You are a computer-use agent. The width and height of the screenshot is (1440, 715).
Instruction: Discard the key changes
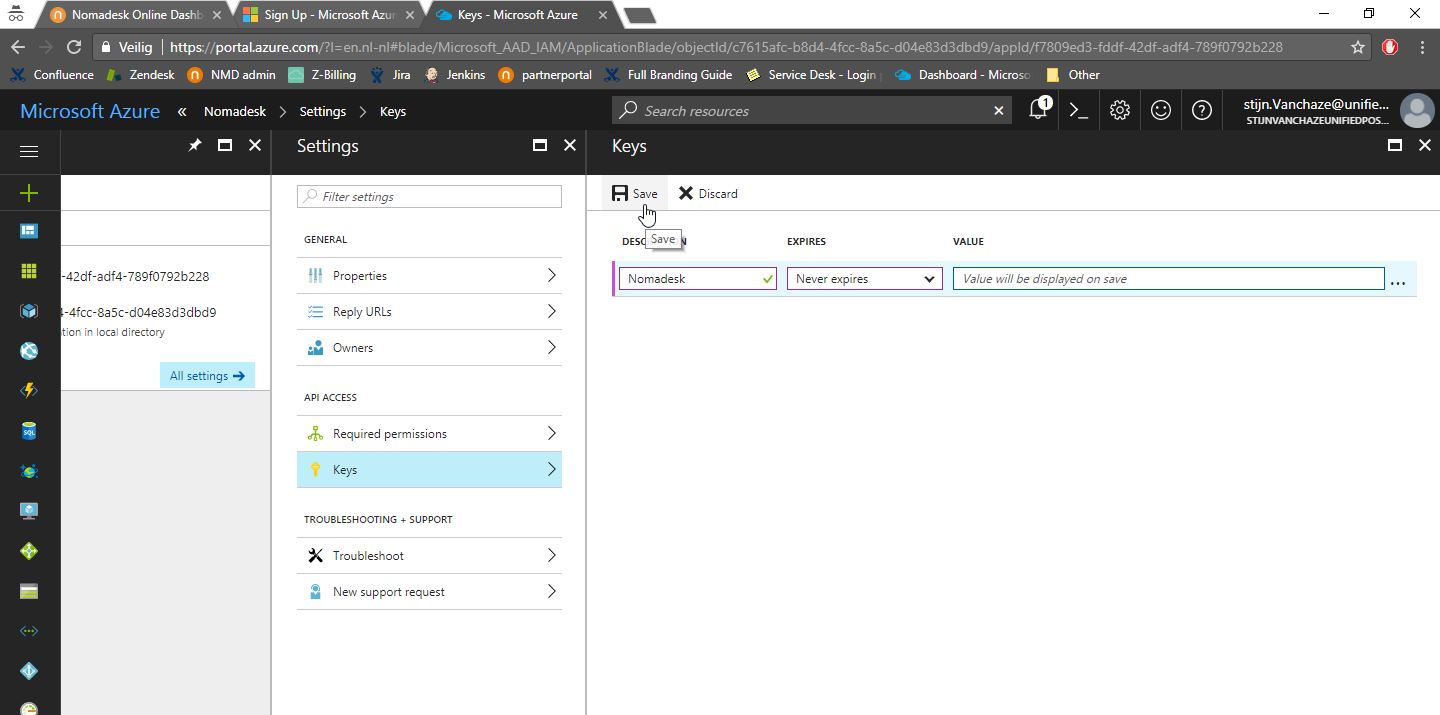(708, 194)
